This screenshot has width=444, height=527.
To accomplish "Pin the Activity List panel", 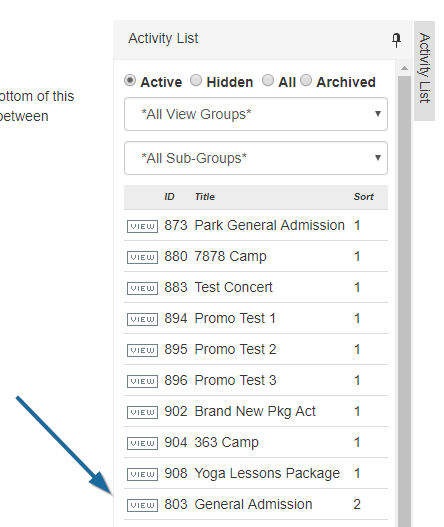I will (397, 40).
